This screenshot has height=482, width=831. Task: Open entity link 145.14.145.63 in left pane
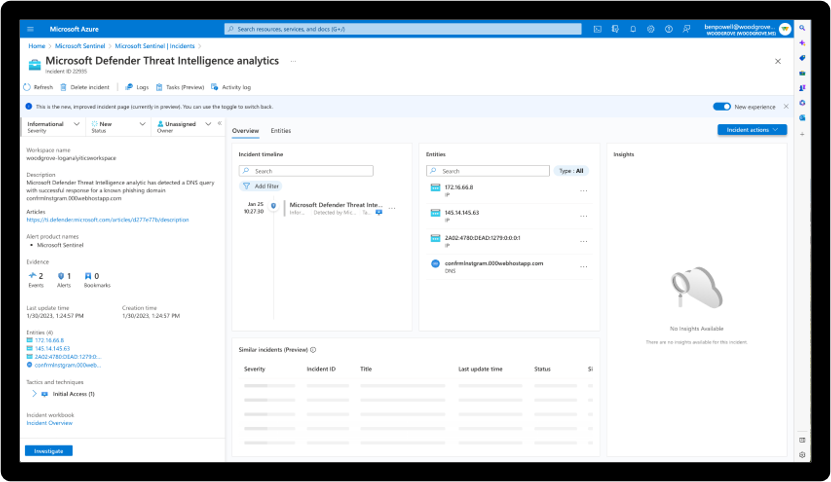click(52, 349)
